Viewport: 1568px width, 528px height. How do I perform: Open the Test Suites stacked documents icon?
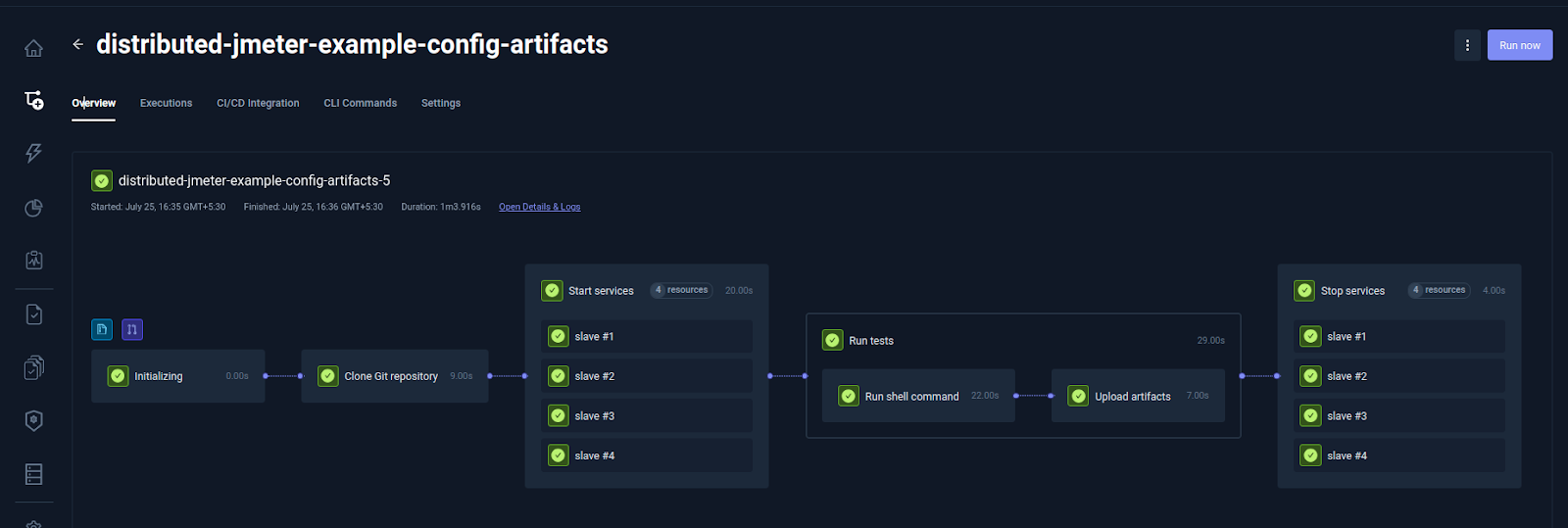[x=33, y=367]
